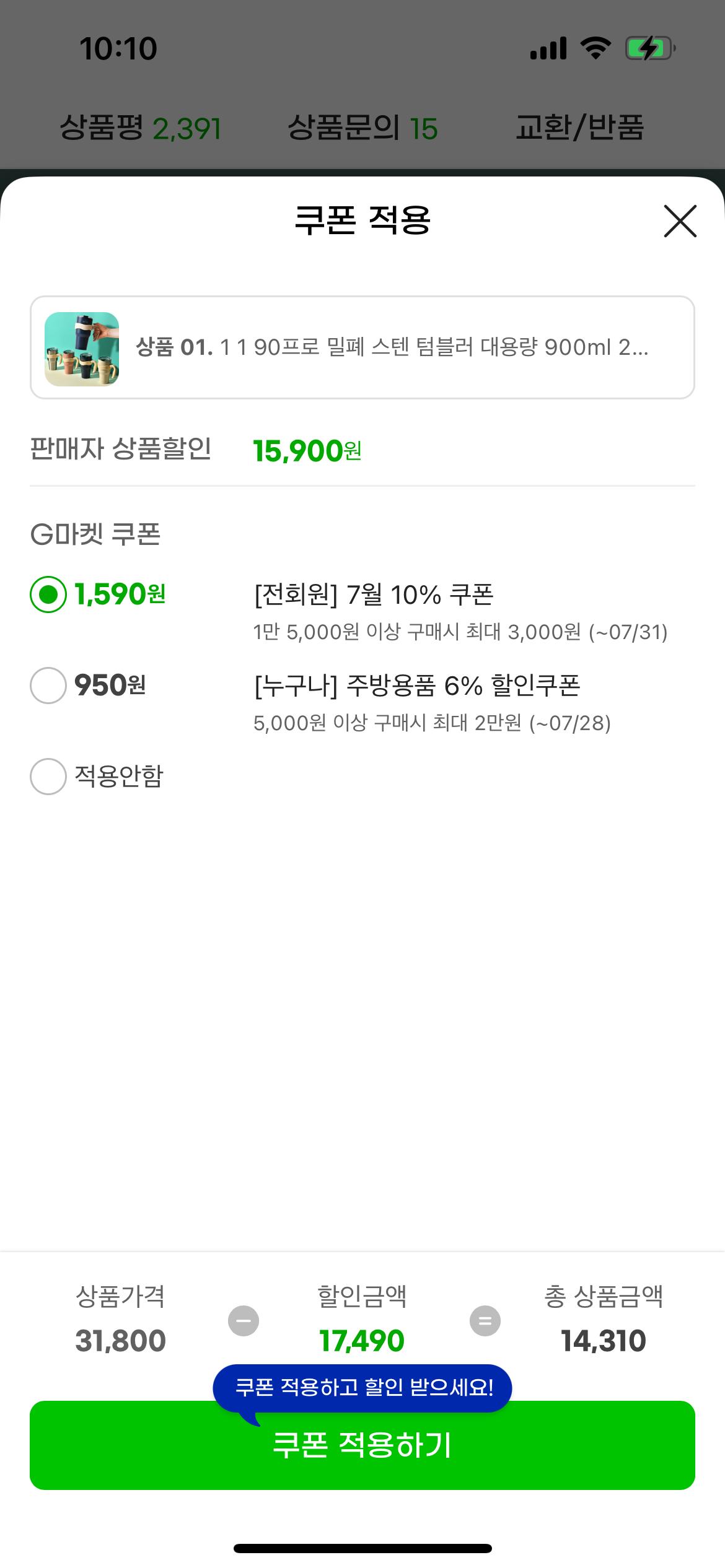The height and width of the screenshot is (1568, 725).
Task: Tap the 쿠폰 적용하기 green button
Action: (x=362, y=1445)
